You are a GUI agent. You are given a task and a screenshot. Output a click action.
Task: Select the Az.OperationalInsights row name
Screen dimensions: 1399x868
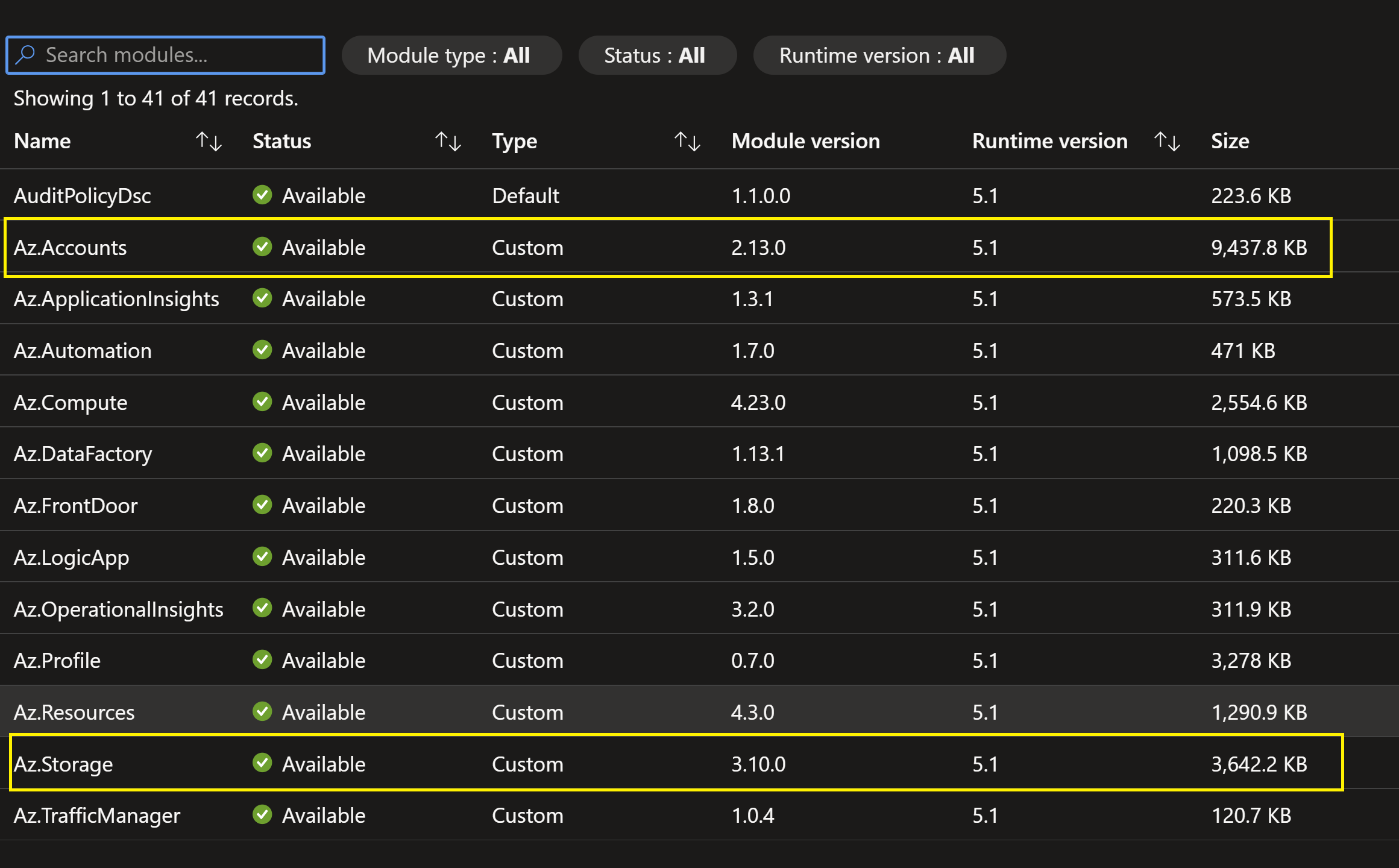click(x=118, y=609)
